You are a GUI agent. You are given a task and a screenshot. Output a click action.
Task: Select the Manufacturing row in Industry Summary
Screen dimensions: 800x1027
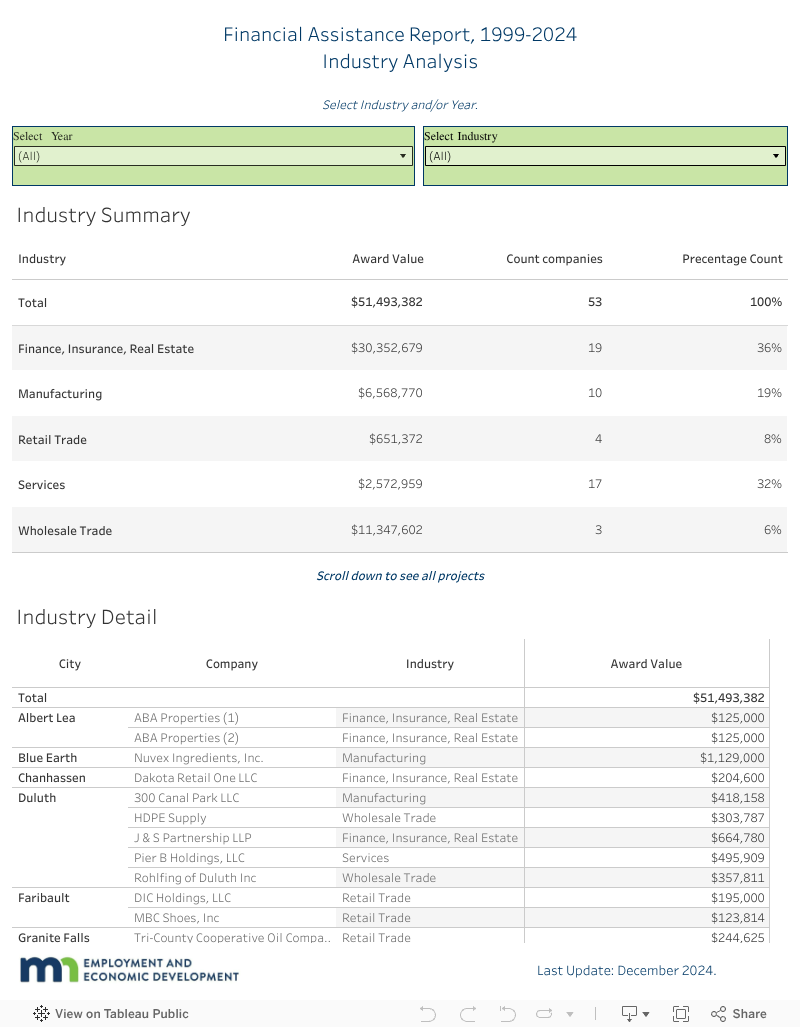coord(60,394)
